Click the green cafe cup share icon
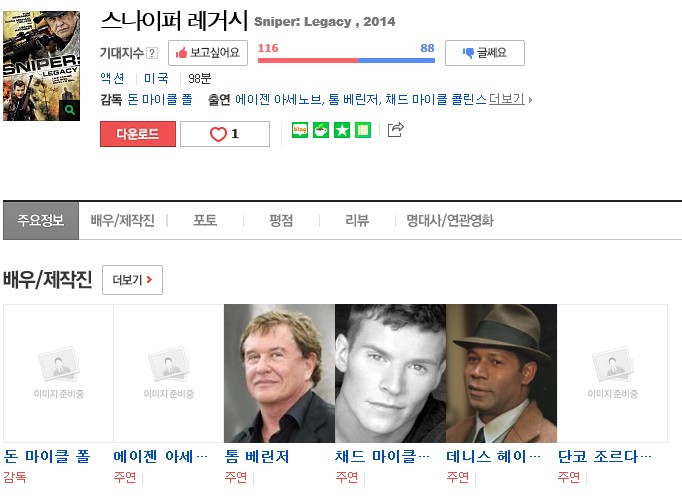This screenshot has height=501, width=682. coord(321,130)
